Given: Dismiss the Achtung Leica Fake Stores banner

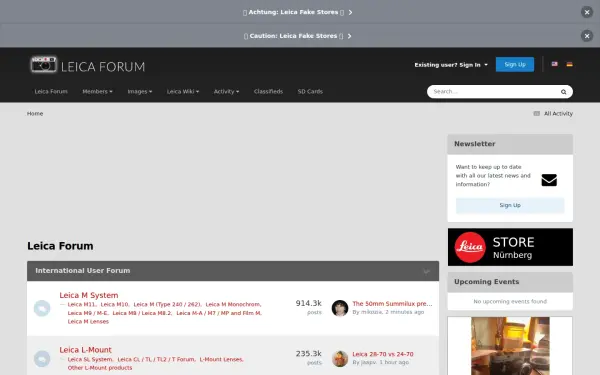Looking at the screenshot, I should coord(587,12).
